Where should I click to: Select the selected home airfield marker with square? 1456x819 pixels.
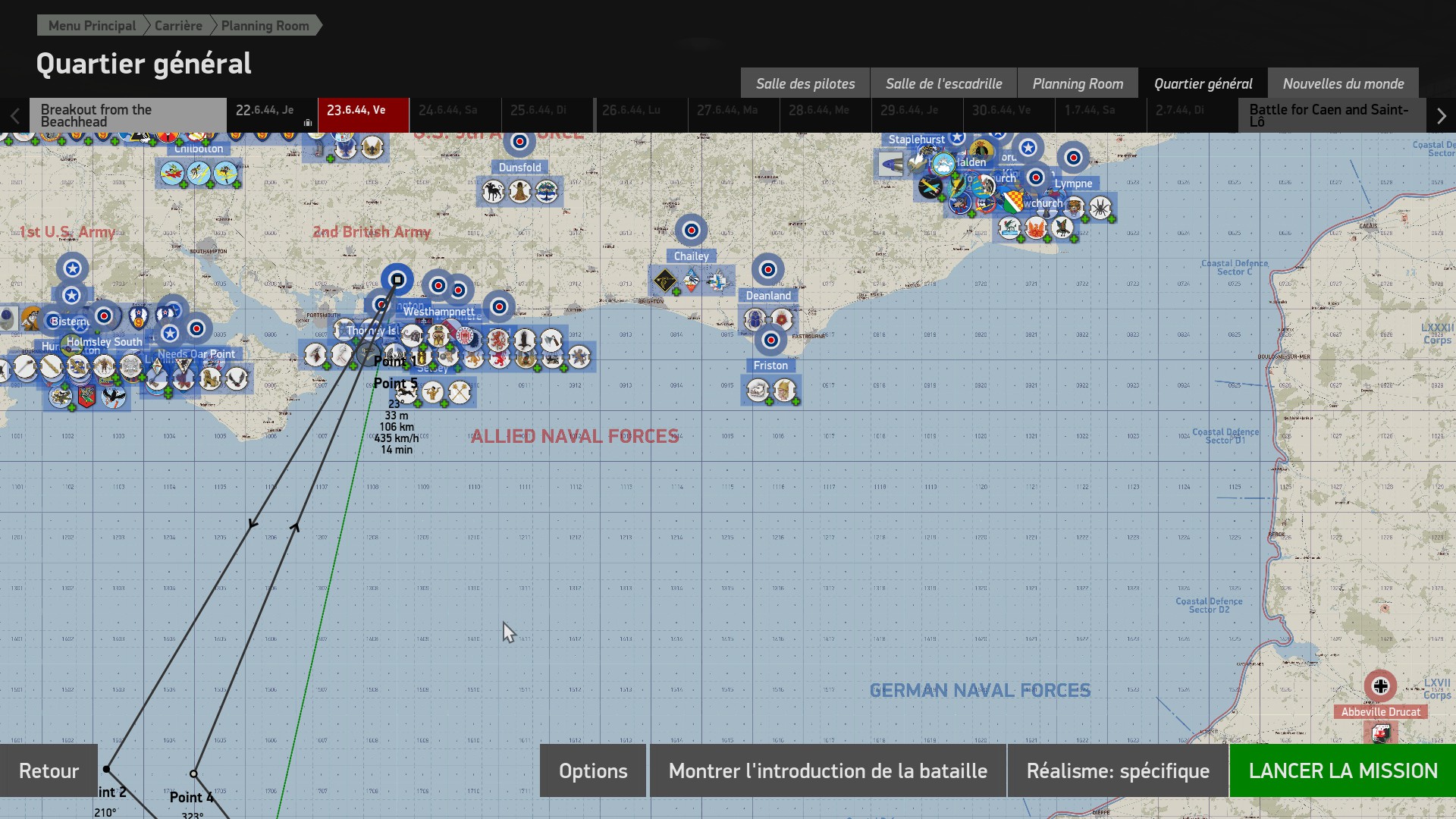point(397,280)
